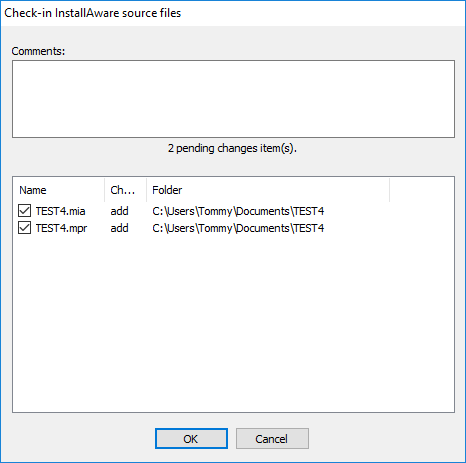
Task: Select the TEST4.mpr file name
Action: 61,228
